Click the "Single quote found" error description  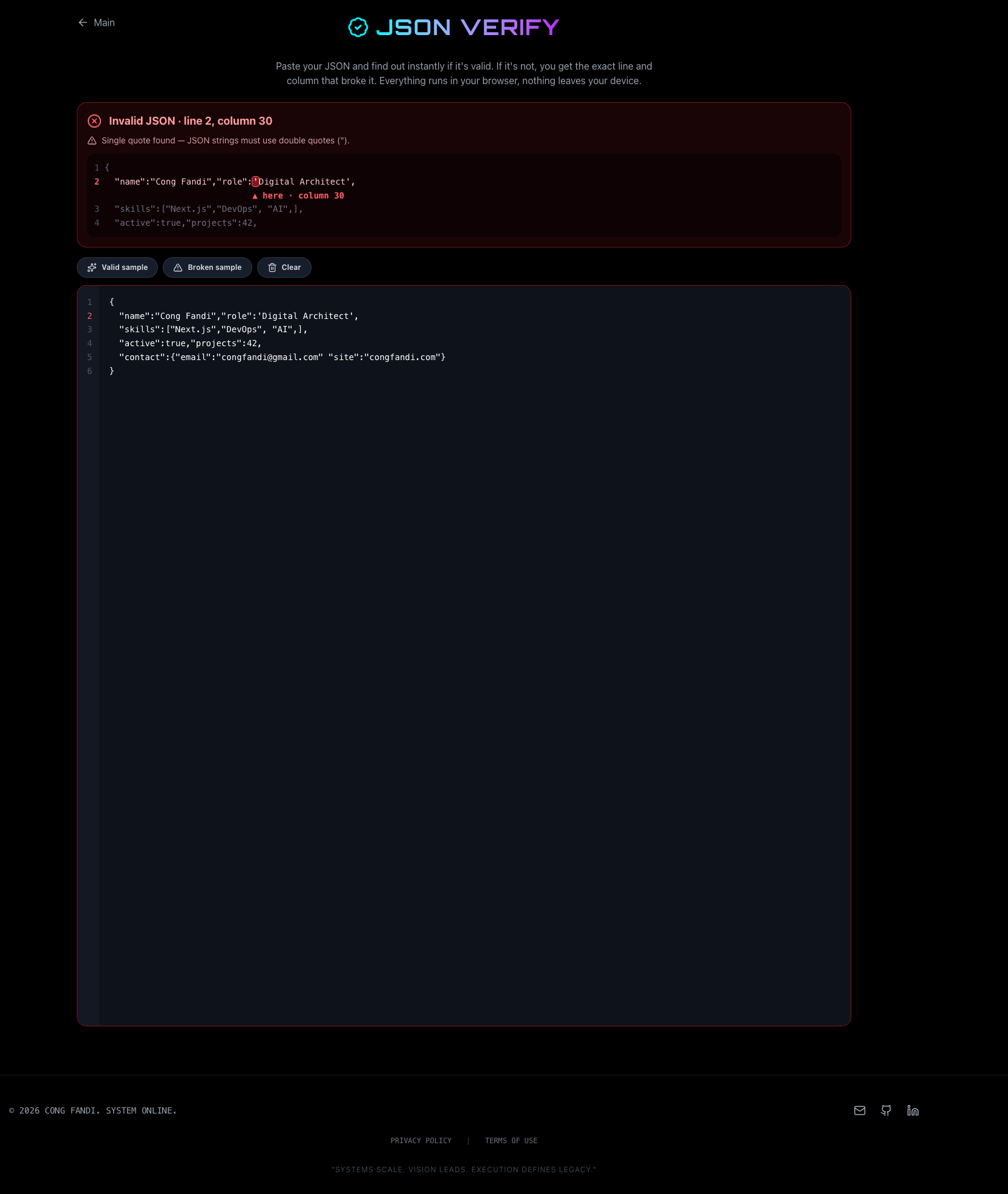[226, 140]
